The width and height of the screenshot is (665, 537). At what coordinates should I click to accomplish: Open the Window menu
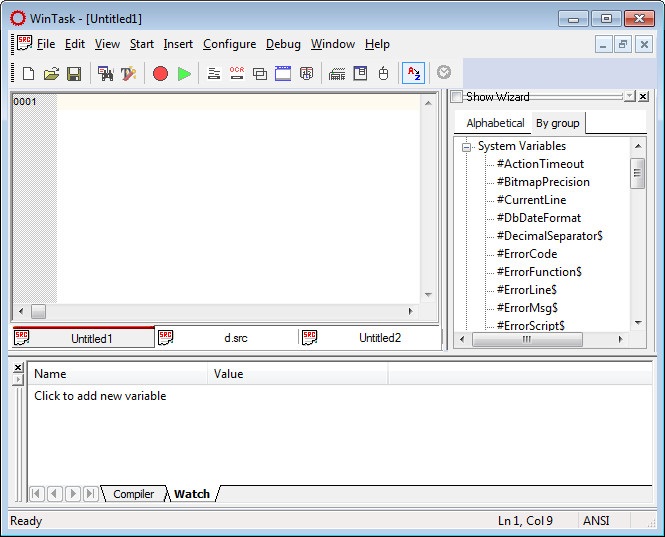coord(333,44)
